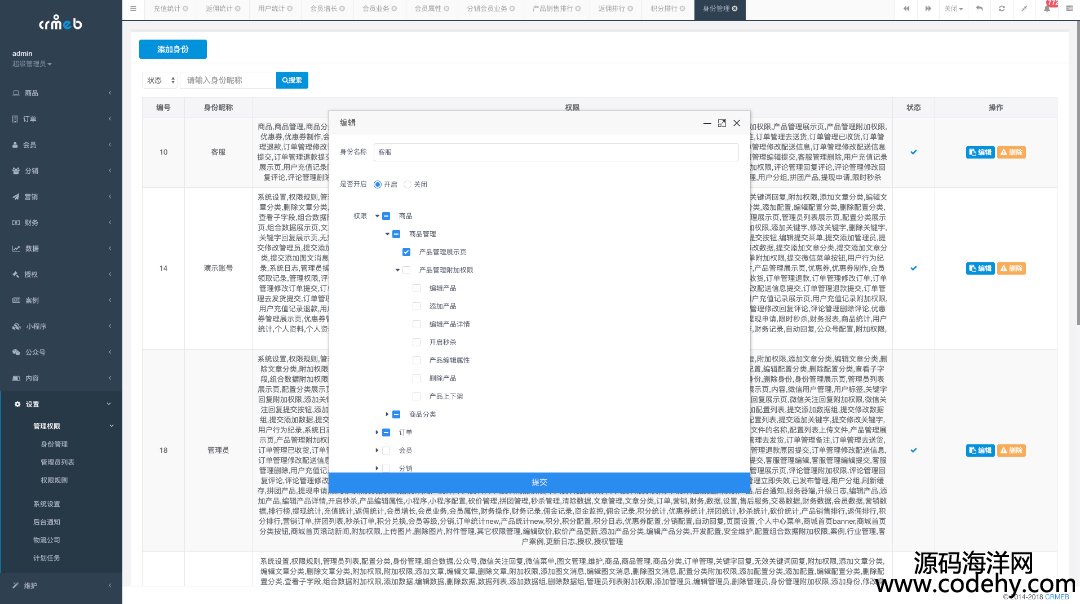Image resolution: width=1080 pixels, height=604 pixels.
Task: Select the 关闭 radio button
Action: click(x=408, y=184)
